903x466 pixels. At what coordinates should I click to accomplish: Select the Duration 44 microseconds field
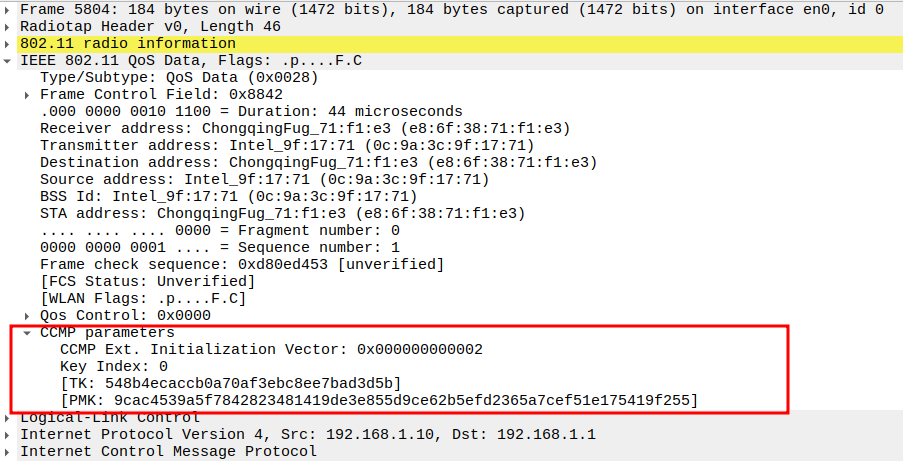point(250,112)
